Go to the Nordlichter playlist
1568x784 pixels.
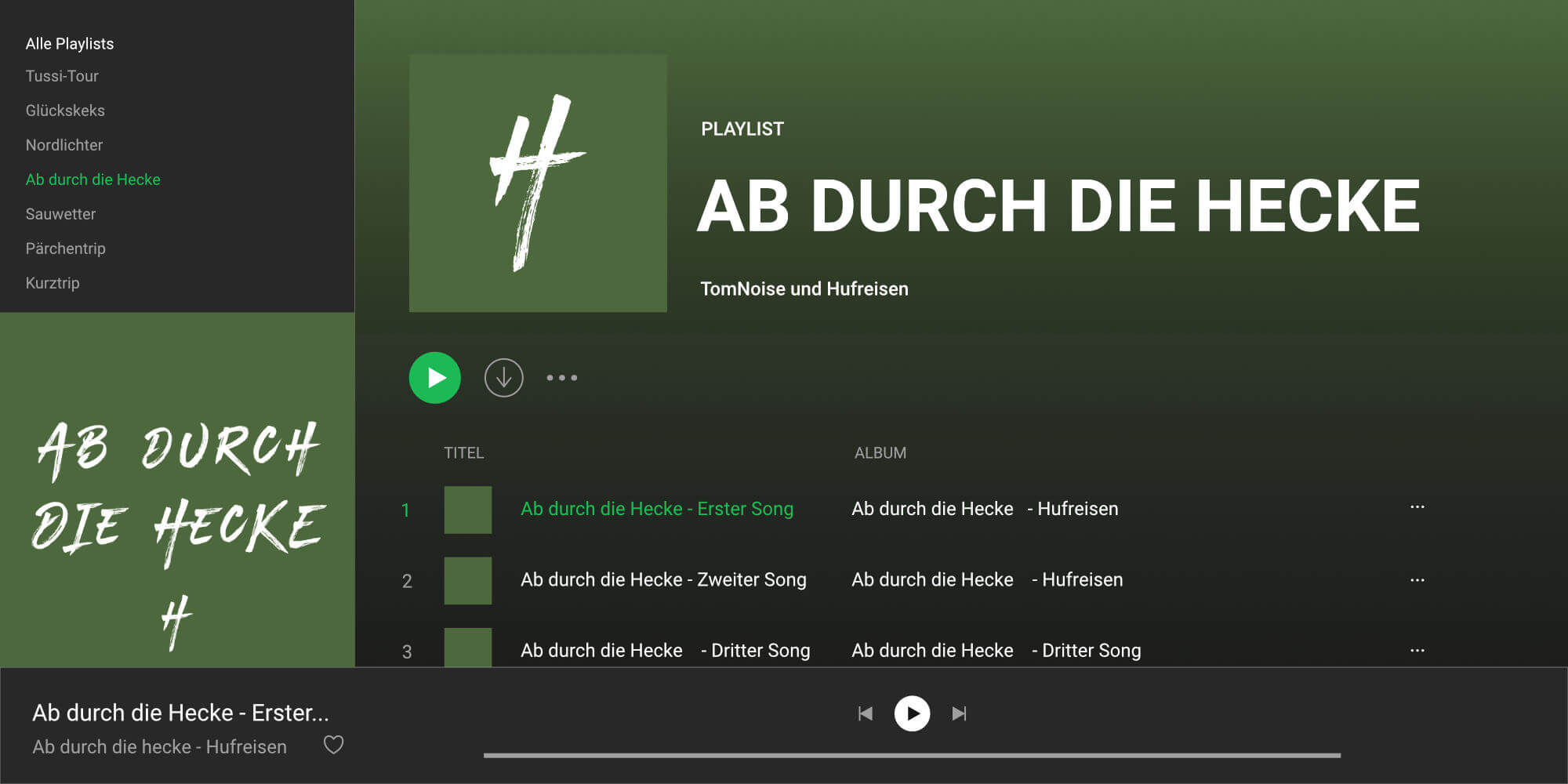[x=64, y=145]
